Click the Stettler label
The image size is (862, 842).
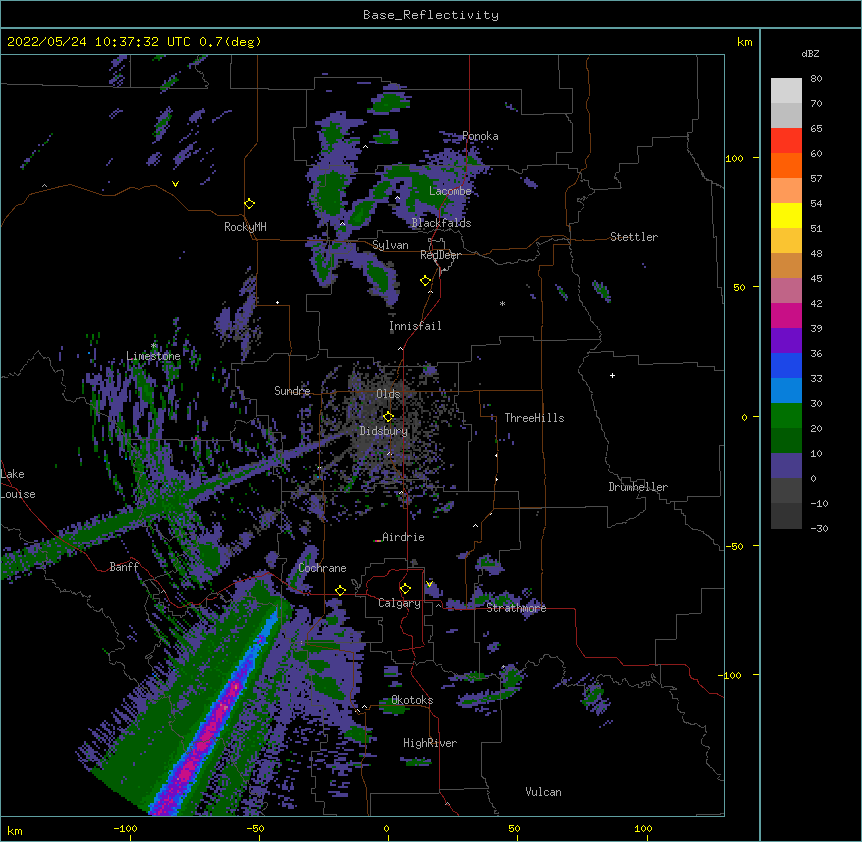click(634, 237)
